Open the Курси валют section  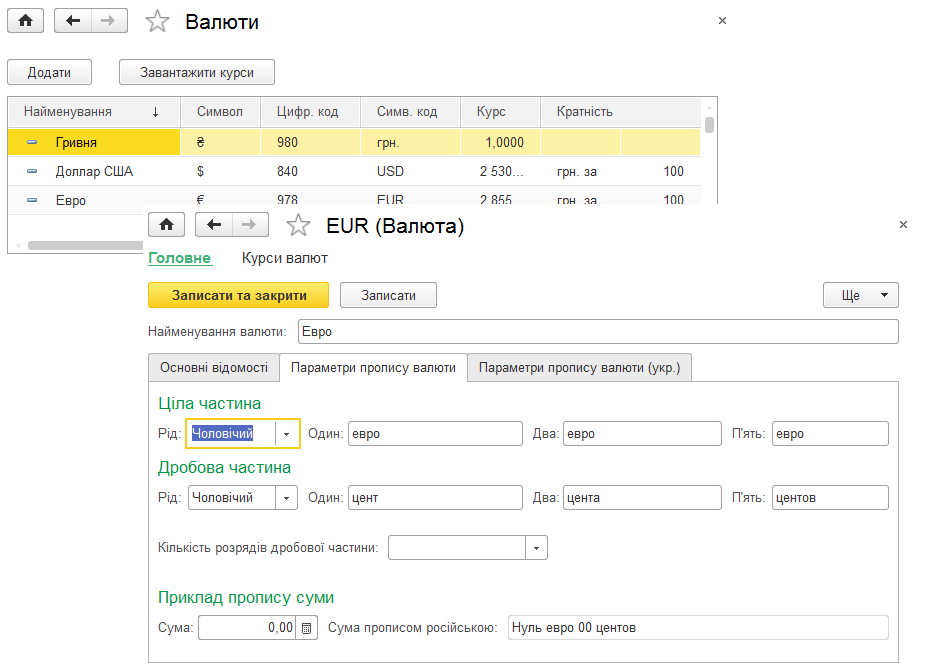point(284,258)
